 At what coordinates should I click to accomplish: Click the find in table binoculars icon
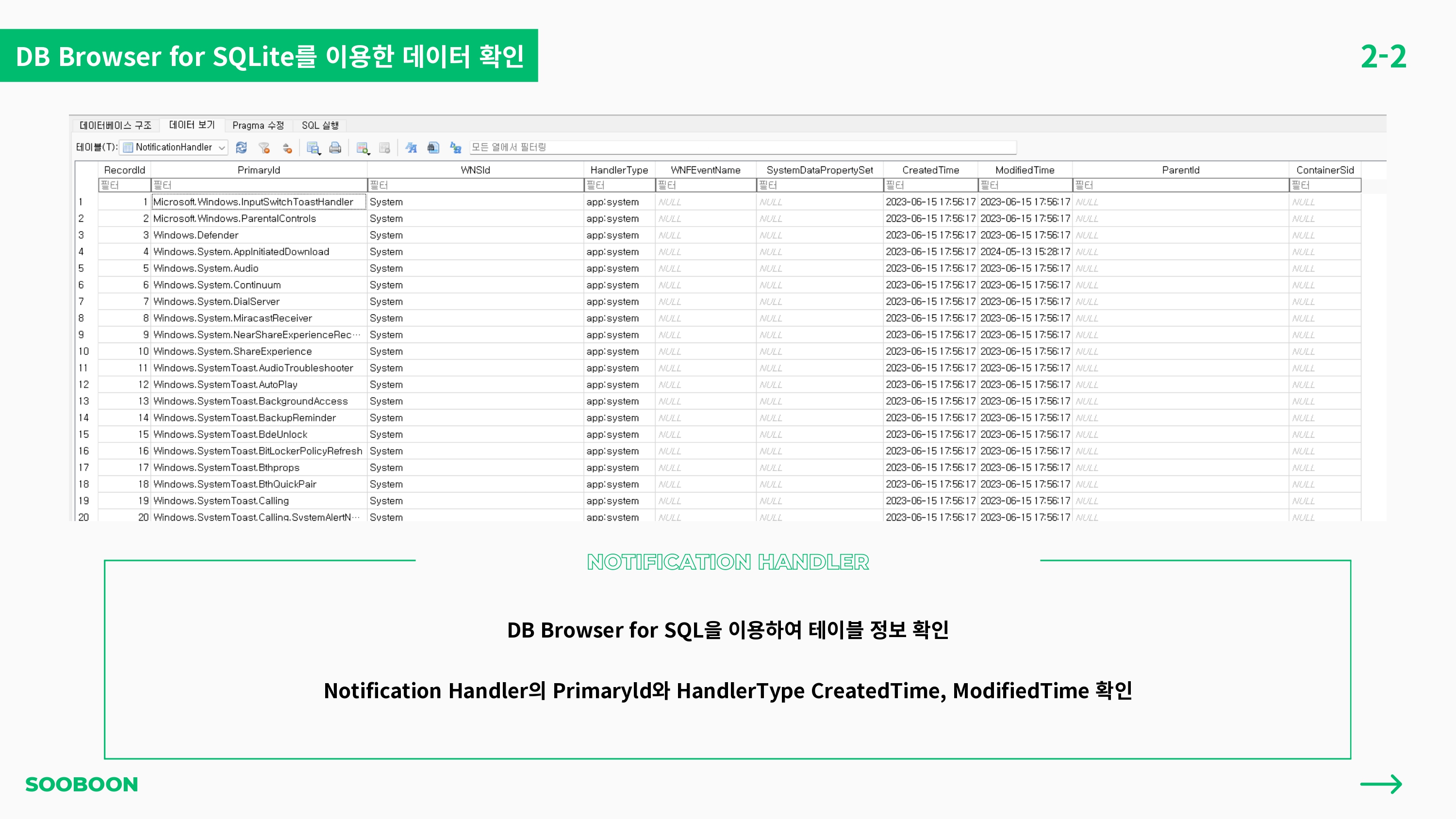pos(433,147)
